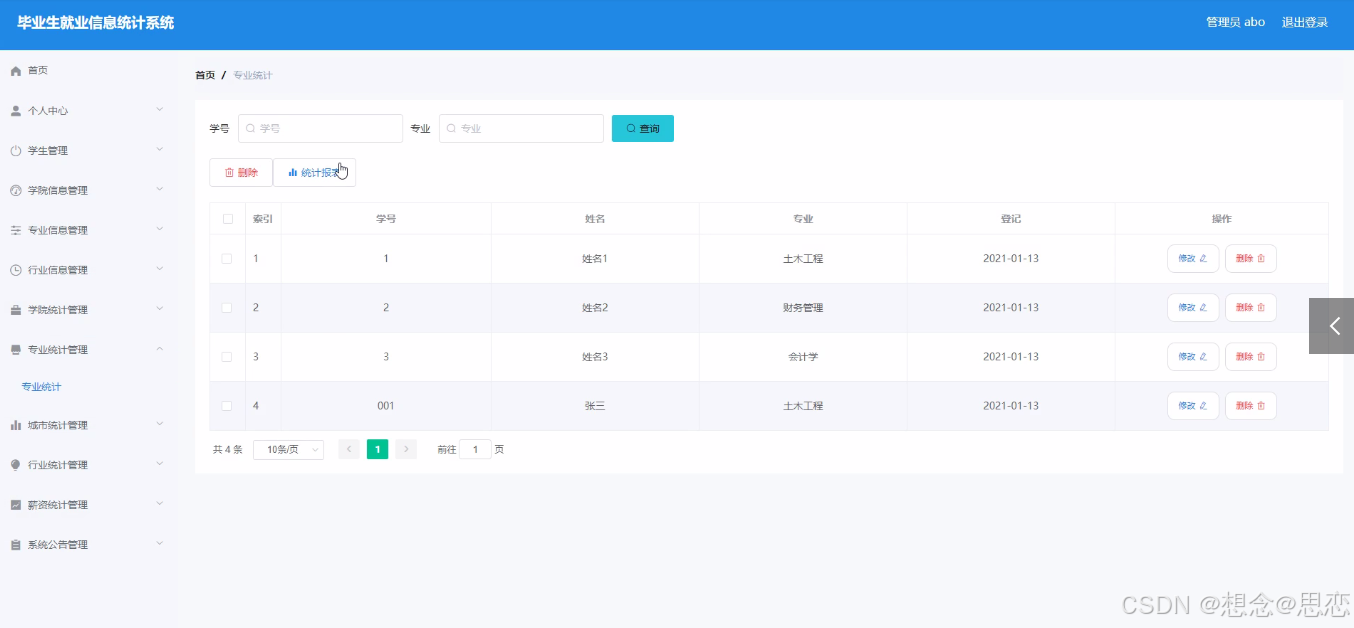Click the power icon for 学生管理
The image size is (1354, 628).
tap(16, 151)
